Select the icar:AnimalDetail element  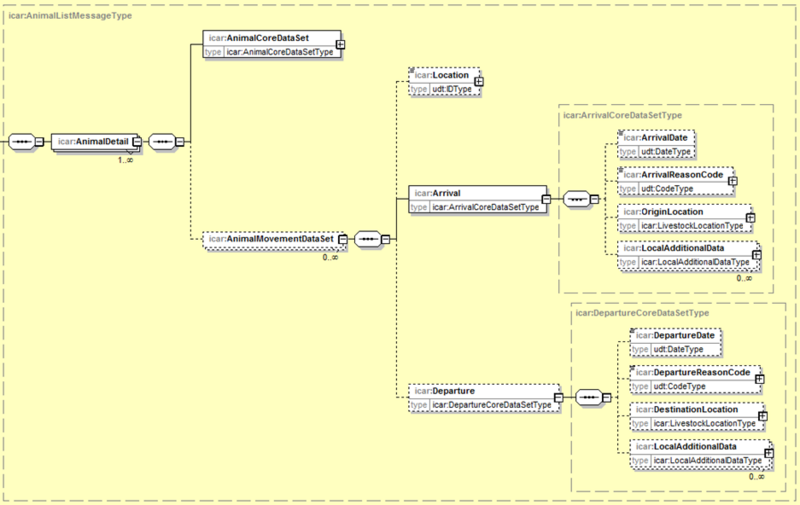[x=94, y=142]
